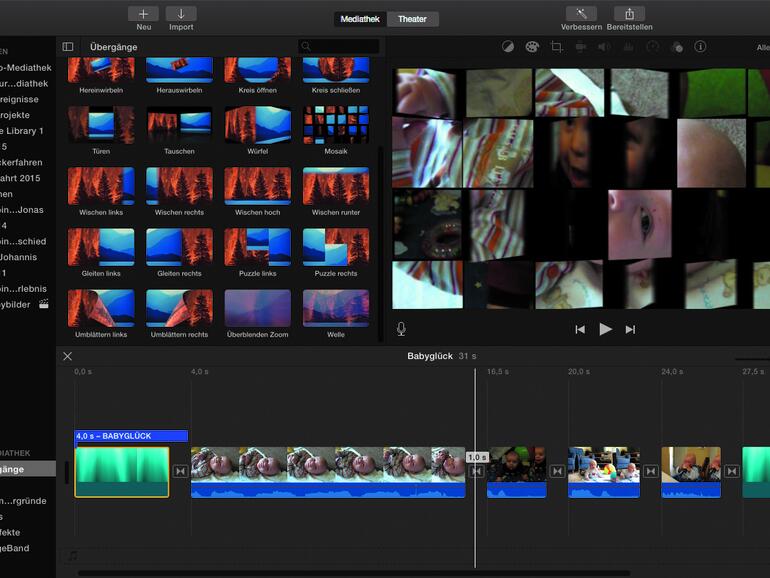Close the Babyglück timeline with X

(x=68, y=356)
